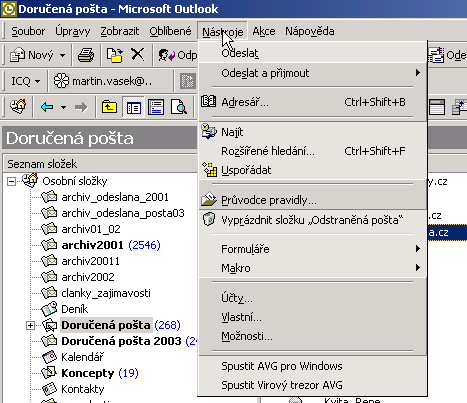Click the Print preview icon
This screenshot has width=467, height=403.
coord(179,107)
